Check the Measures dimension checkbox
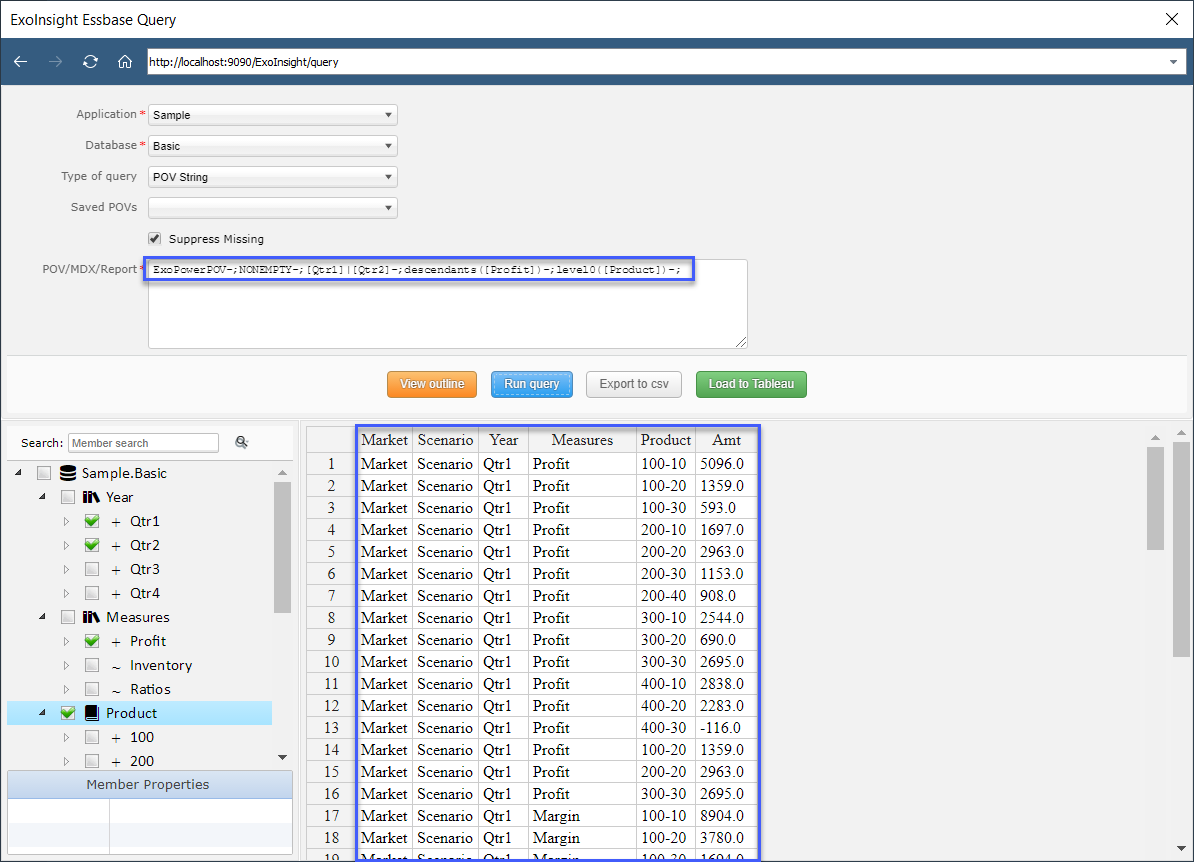Image resolution: width=1194 pixels, height=862 pixels. point(68,618)
